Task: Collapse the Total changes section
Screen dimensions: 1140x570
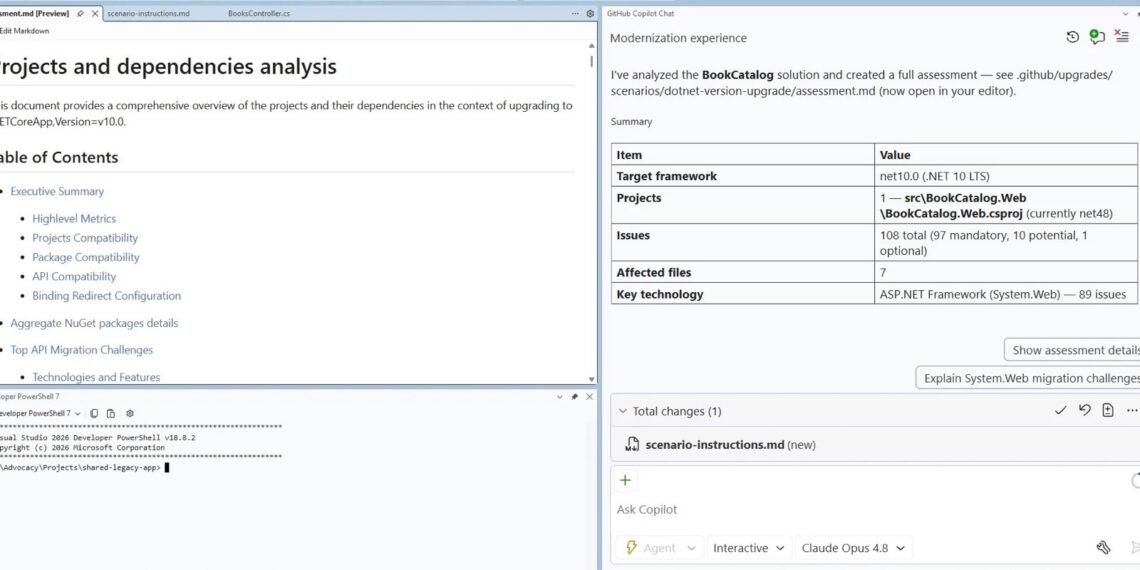Action: click(x=622, y=411)
